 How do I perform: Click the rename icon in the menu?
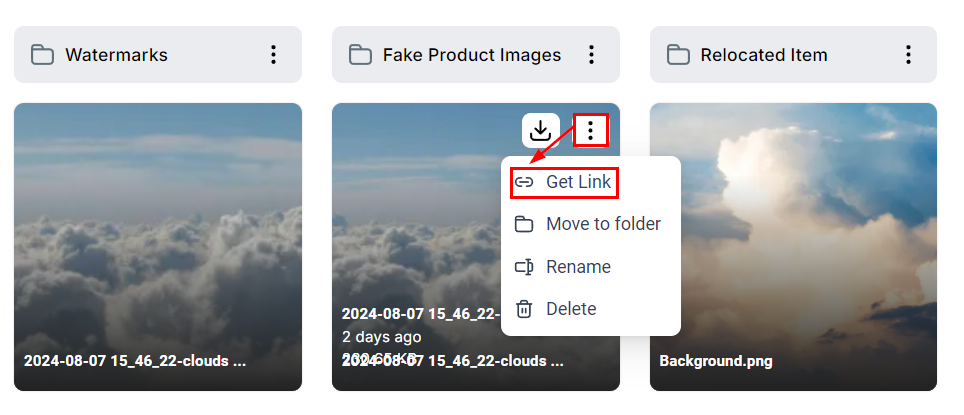[x=524, y=267]
